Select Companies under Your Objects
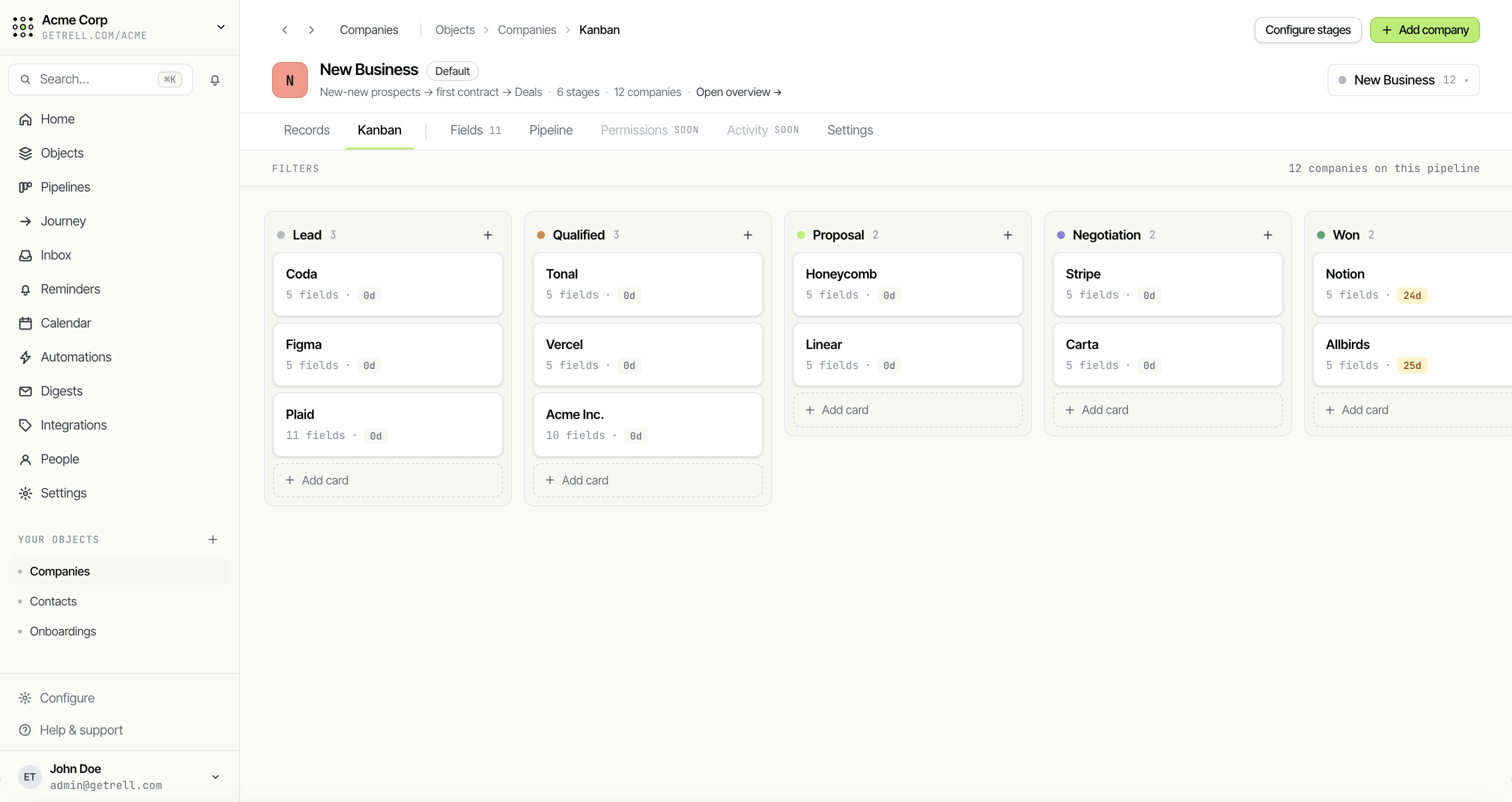The height and width of the screenshot is (802, 1512). point(119,572)
